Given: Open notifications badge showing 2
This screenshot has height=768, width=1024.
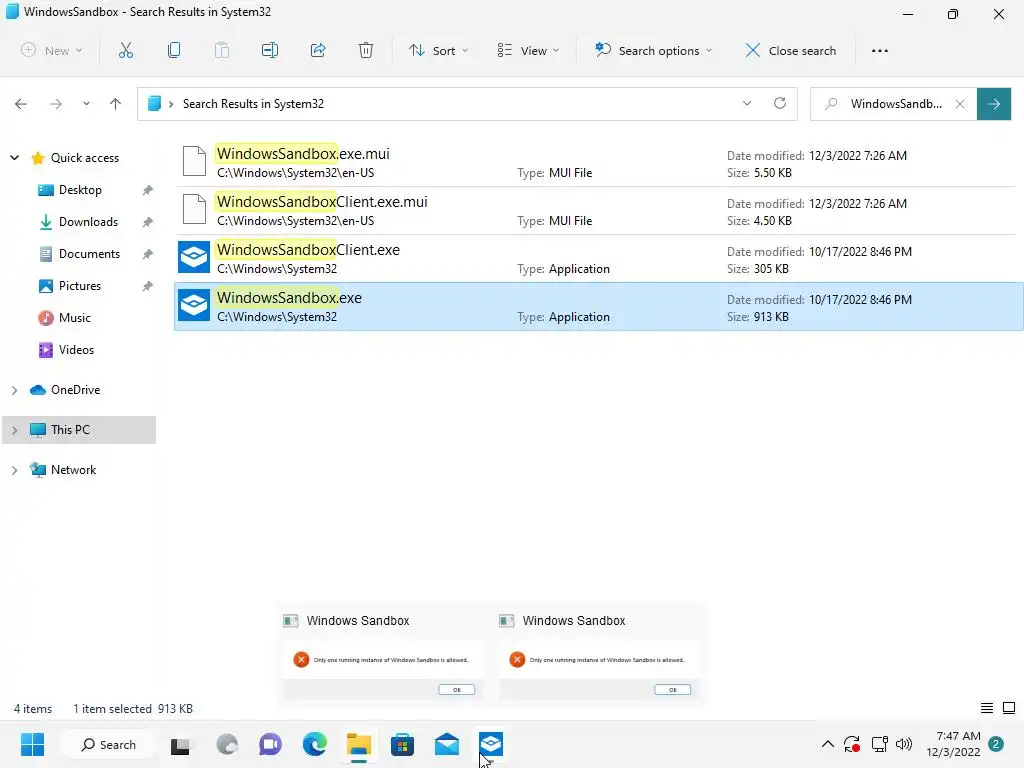Looking at the screenshot, I should pos(996,744).
